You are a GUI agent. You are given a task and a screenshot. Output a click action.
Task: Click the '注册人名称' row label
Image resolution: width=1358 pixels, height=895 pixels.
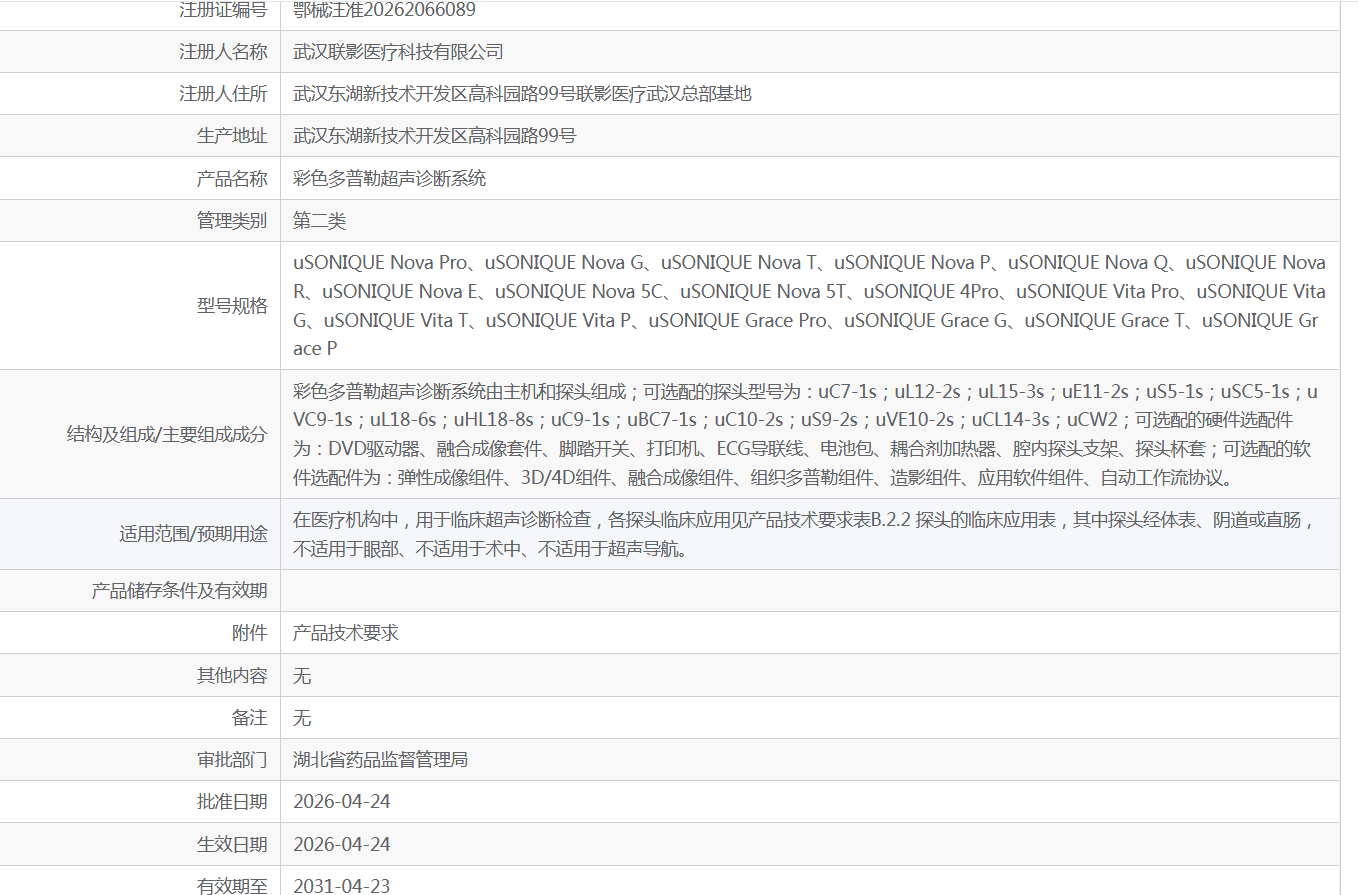223,52
